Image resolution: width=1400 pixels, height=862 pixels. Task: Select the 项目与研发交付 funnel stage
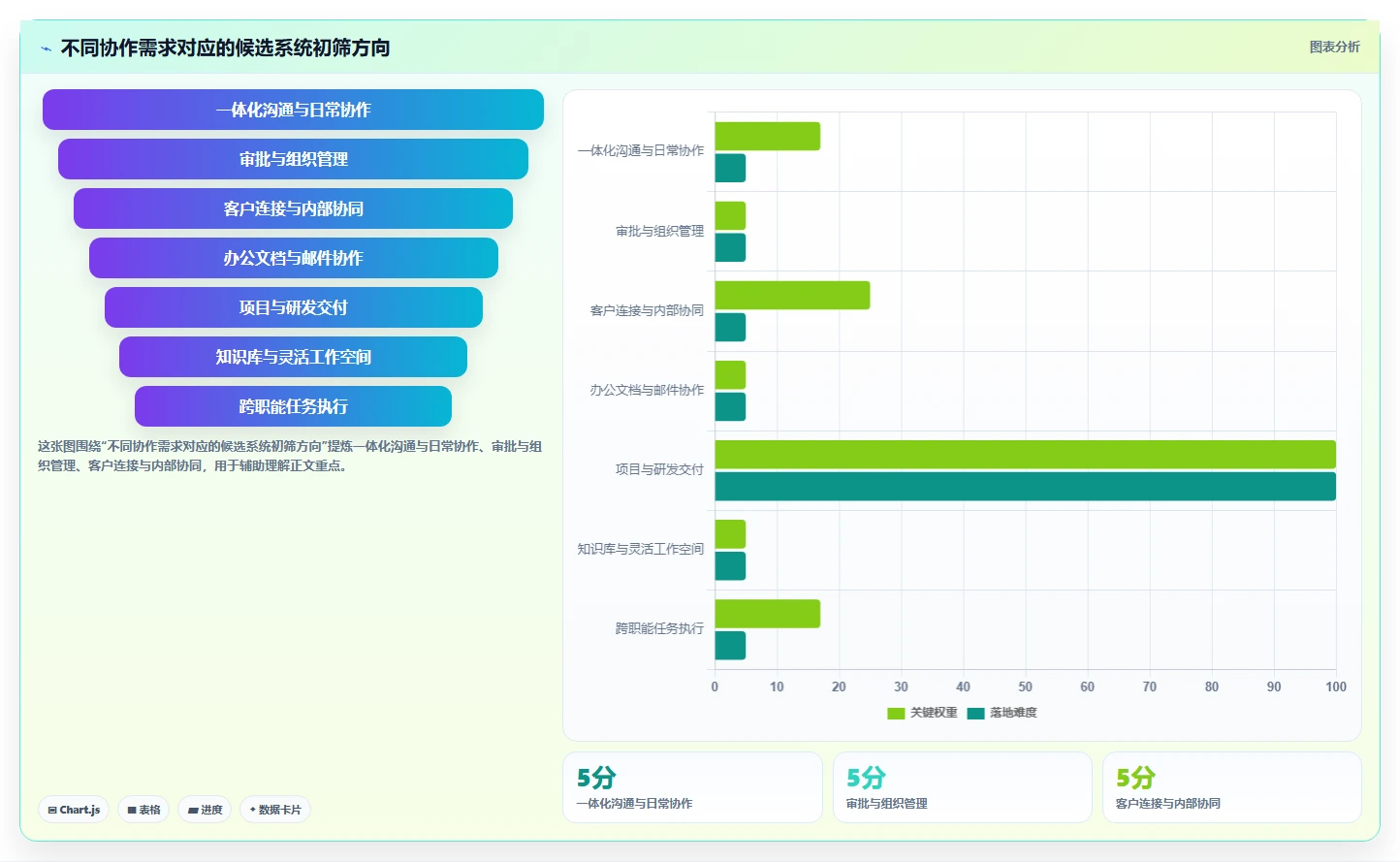coord(293,307)
